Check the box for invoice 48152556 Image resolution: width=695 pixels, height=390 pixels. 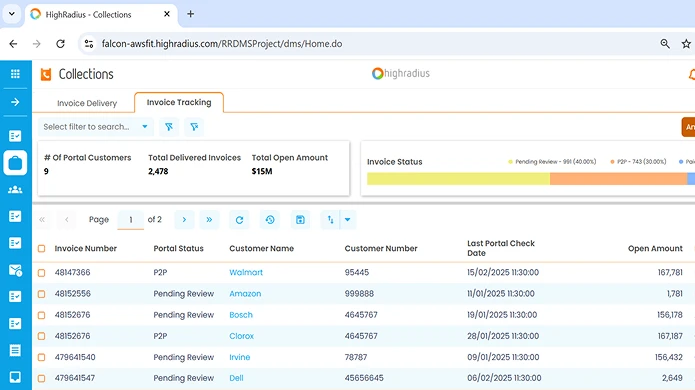pyautogui.click(x=41, y=294)
